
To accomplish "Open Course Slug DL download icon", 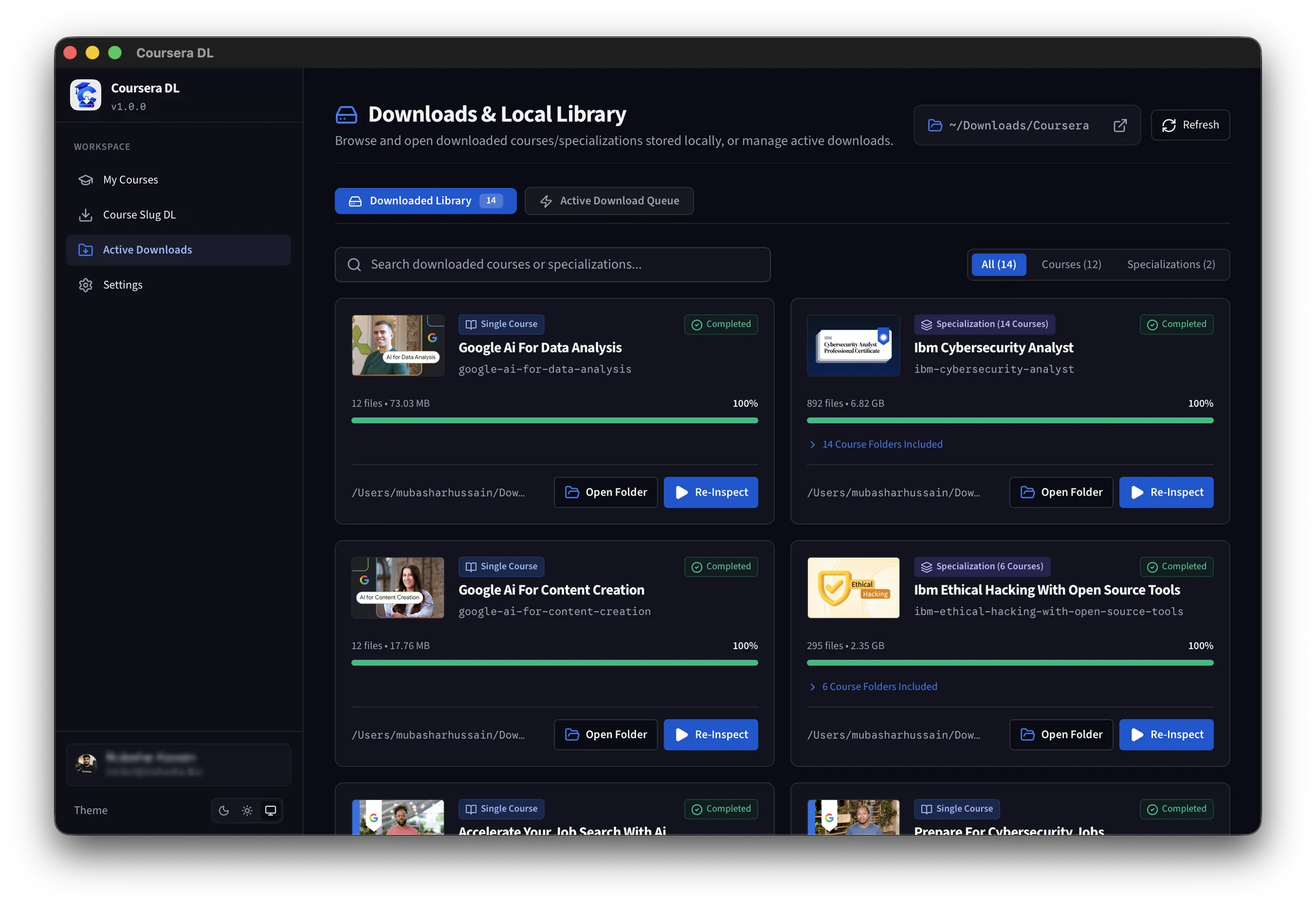I will 86,215.
